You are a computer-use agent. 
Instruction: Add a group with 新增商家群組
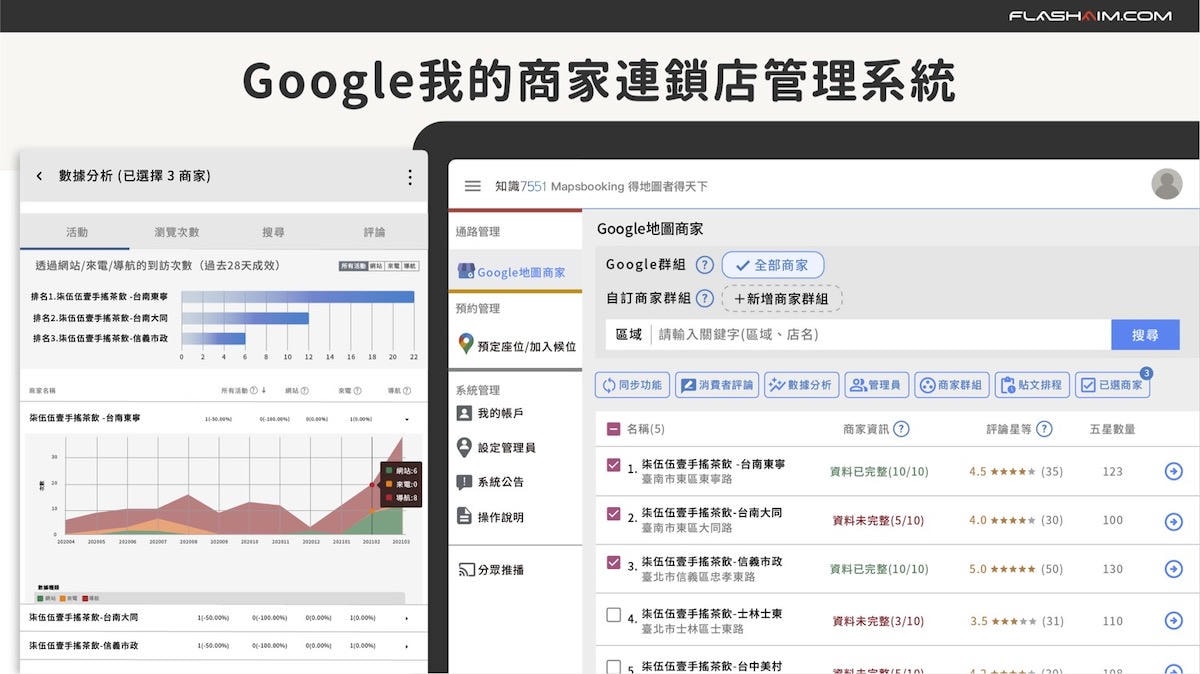tap(782, 298)
